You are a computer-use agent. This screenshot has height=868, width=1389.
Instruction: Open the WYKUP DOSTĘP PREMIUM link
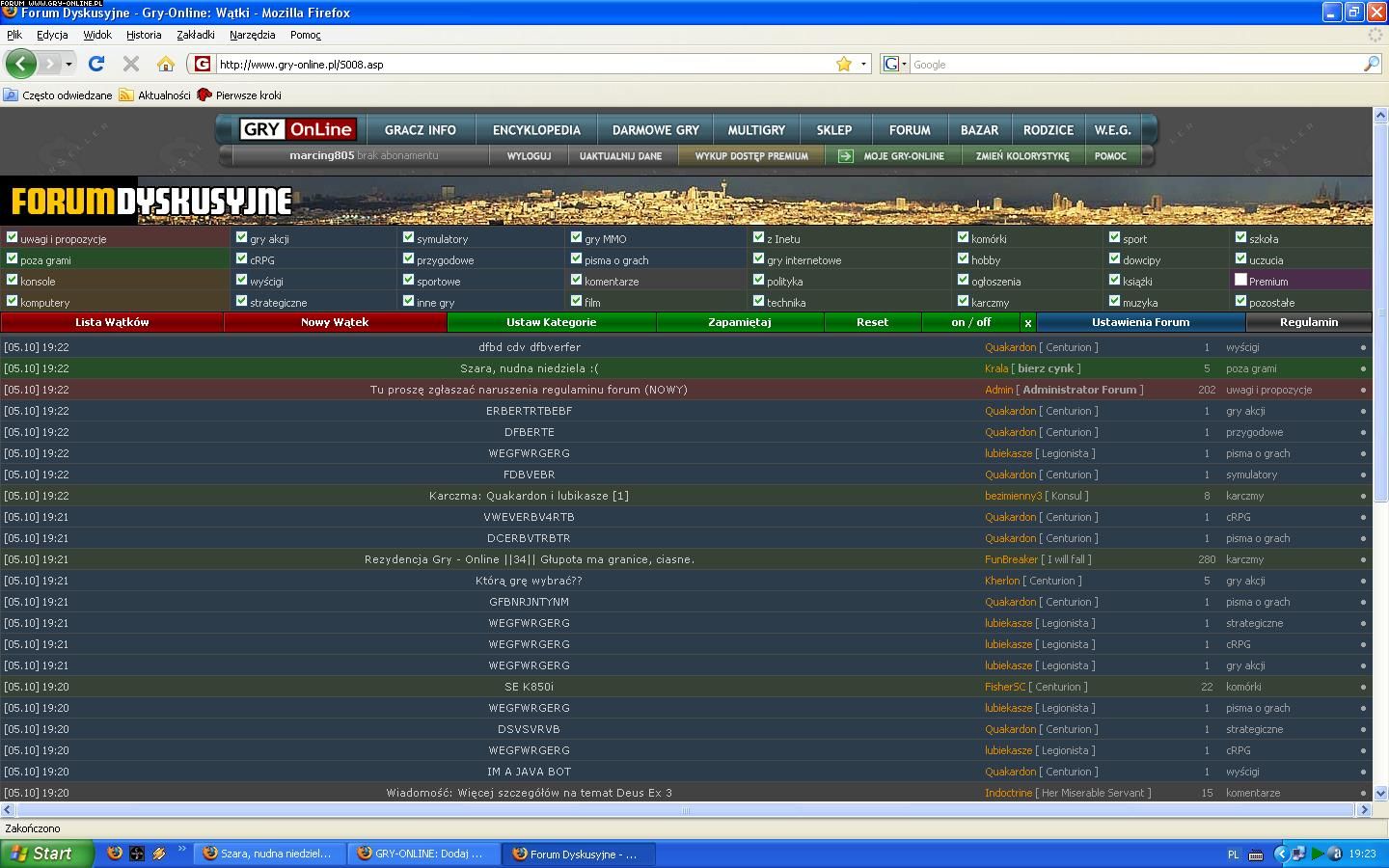click(x=751, y=156)
